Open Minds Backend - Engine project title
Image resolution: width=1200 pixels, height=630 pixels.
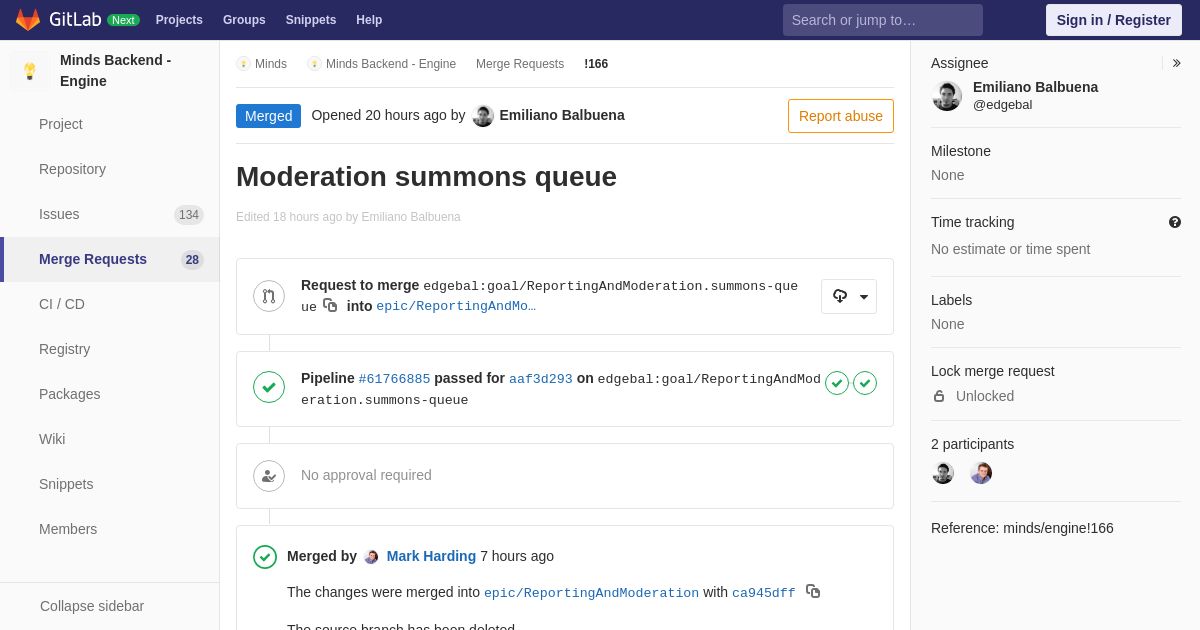[115, 71]
